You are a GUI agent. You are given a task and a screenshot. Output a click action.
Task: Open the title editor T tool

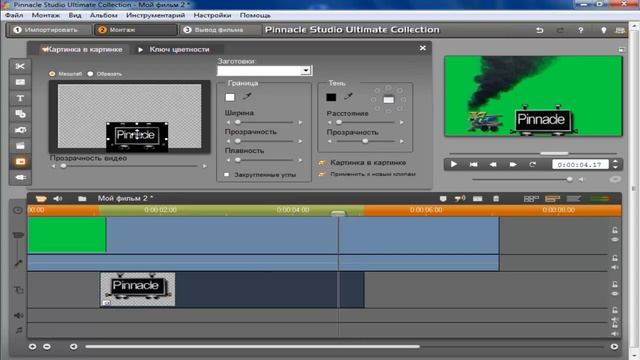(x=20, y=98)
